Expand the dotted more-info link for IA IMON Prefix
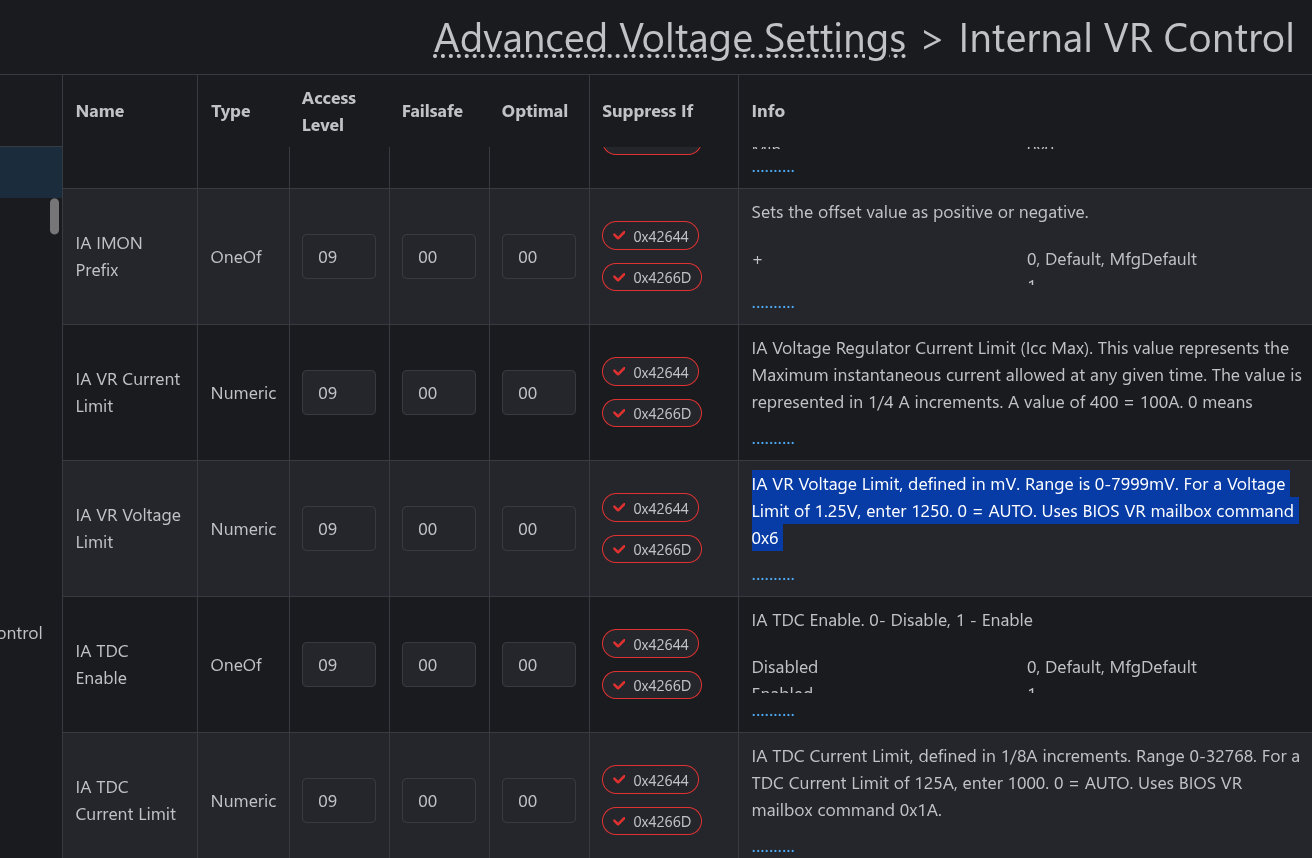The height and width of the screenshot is (858, 1312). (x=773, y=305)
